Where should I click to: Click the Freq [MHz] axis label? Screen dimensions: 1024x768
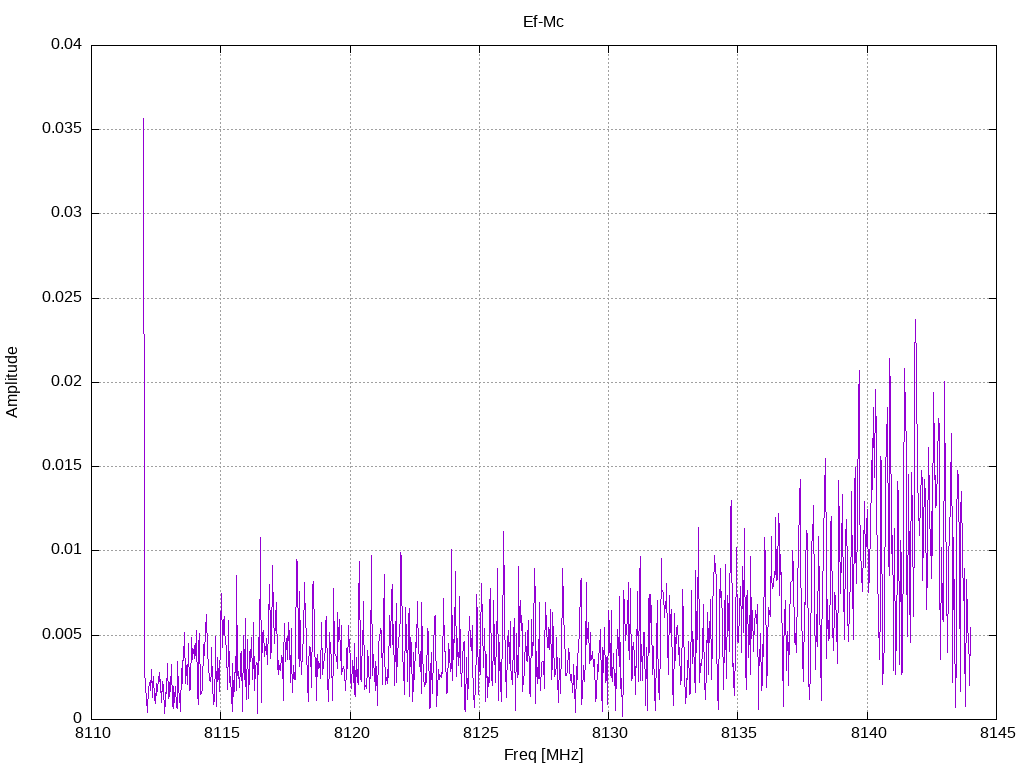coord(543,755)
